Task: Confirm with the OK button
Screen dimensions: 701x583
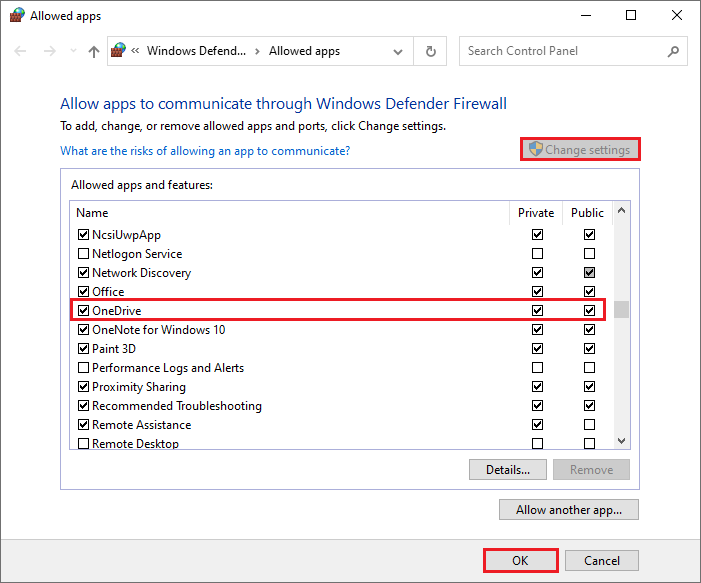Action: (520, 560)
